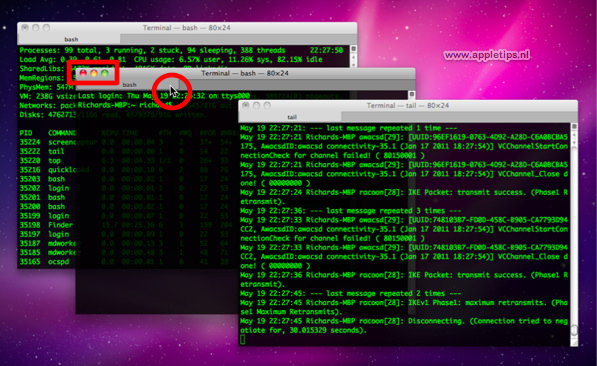Screen dimensions: 597x366
Task: Click the "Disks: 4762713" line in top
Action: pyautogui.click(x=48, y=114)
